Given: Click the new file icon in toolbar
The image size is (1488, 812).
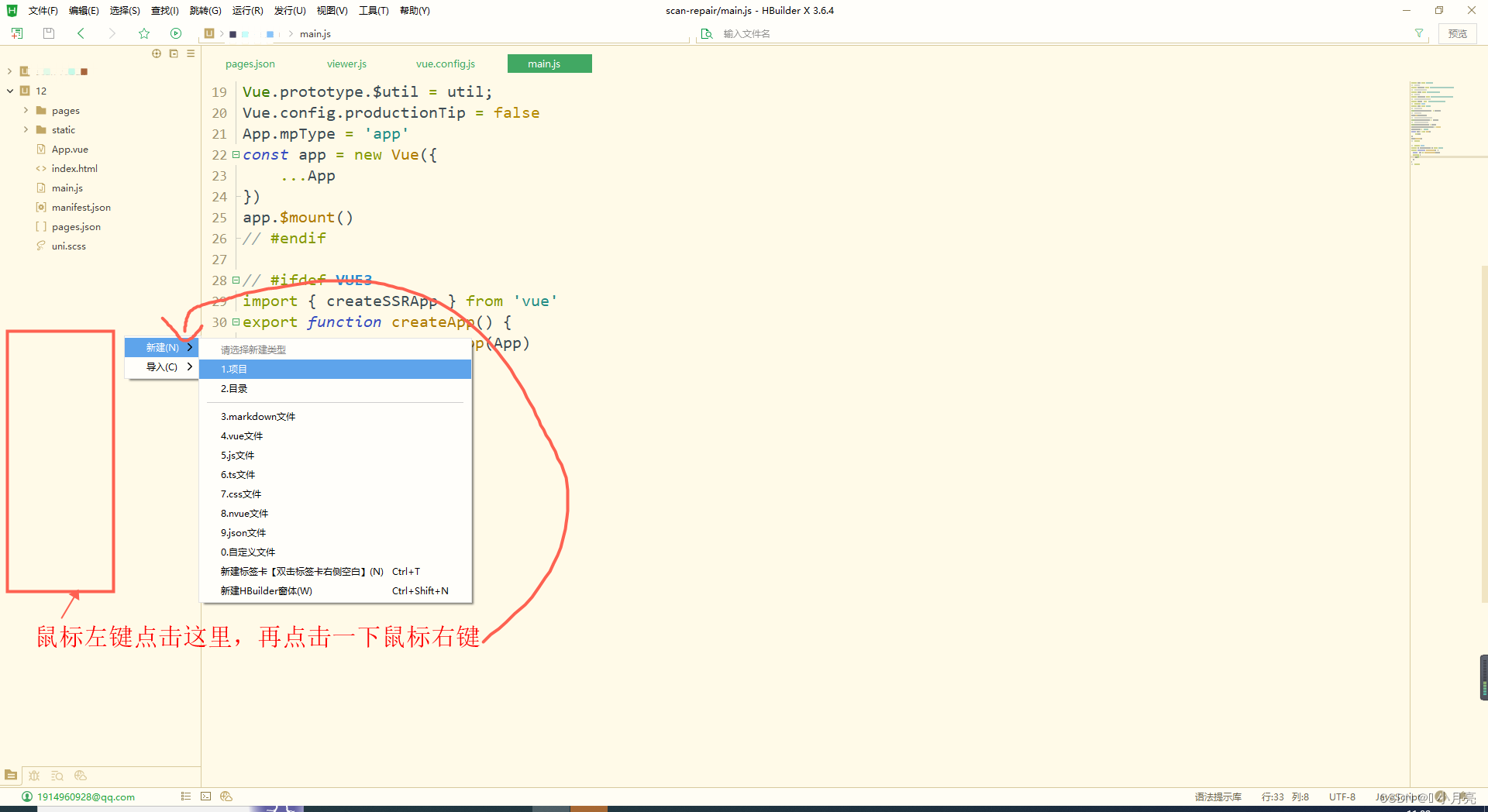Looking at the screenshot, I should [17, 33].
